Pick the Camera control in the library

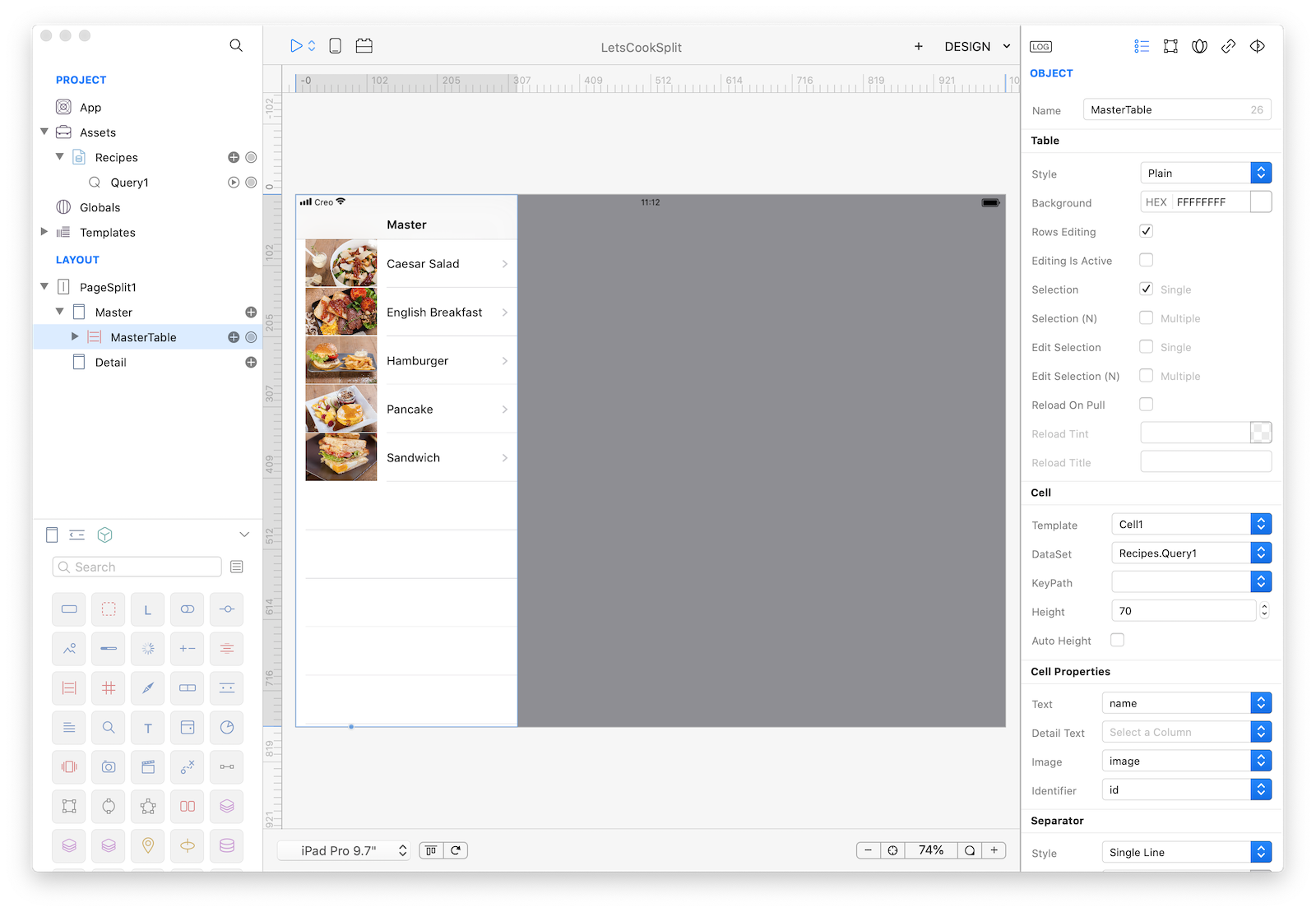(x=109, y=767)
